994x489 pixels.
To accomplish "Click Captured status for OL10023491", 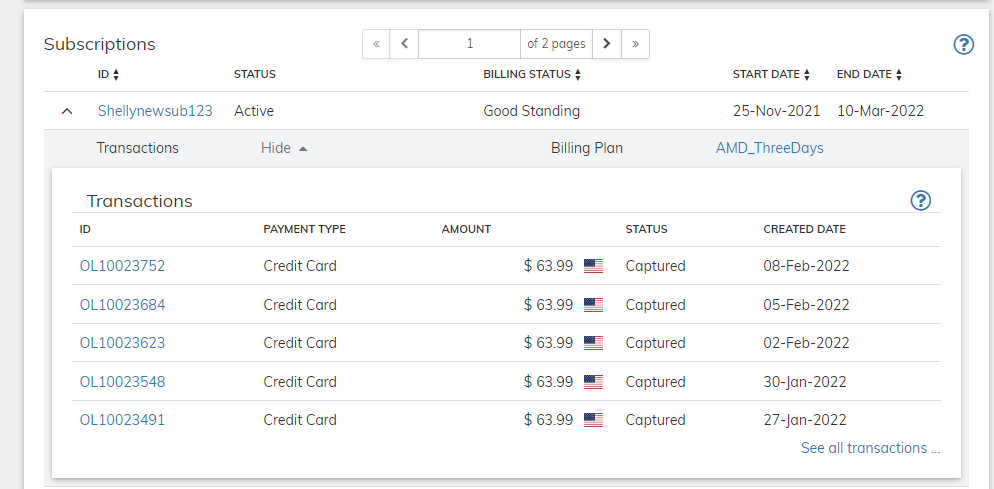I will [655, 420].
